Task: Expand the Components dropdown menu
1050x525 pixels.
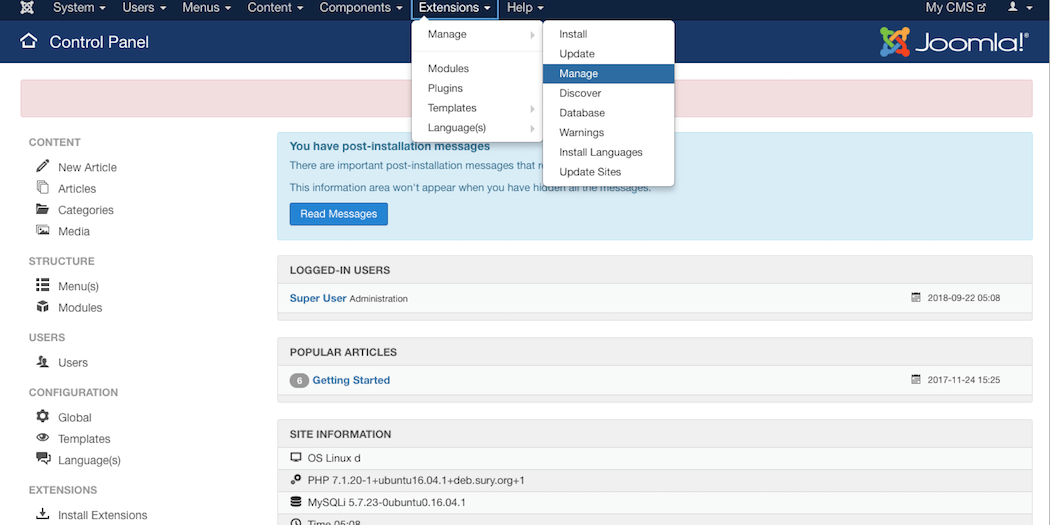Action: (x=361, y=8)
